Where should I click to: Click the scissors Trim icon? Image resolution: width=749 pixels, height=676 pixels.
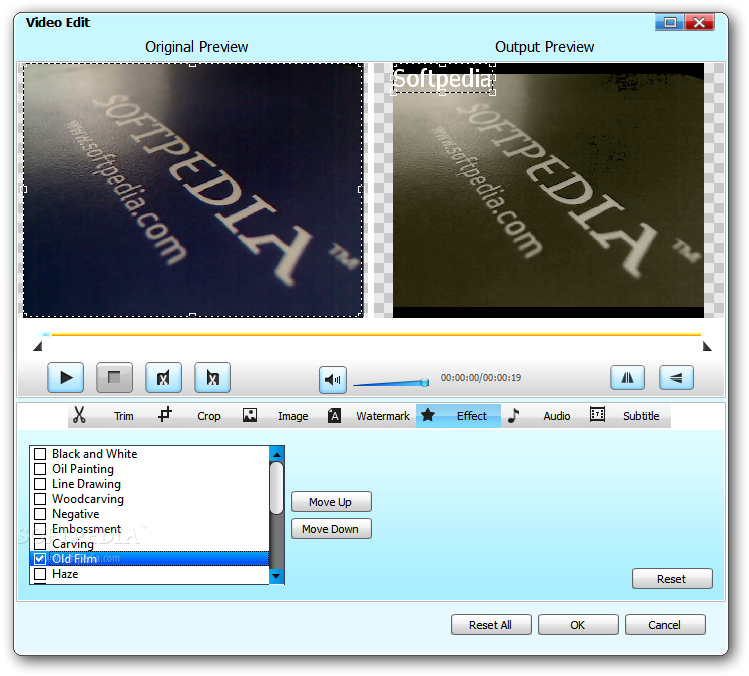[79, 415]
